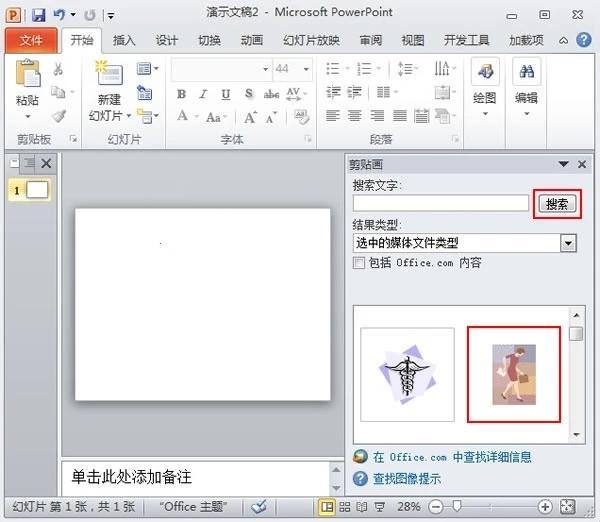Open the Bullets list dropdown
Image resolution: width=600 pixels, height=522 pixels.
347,69
